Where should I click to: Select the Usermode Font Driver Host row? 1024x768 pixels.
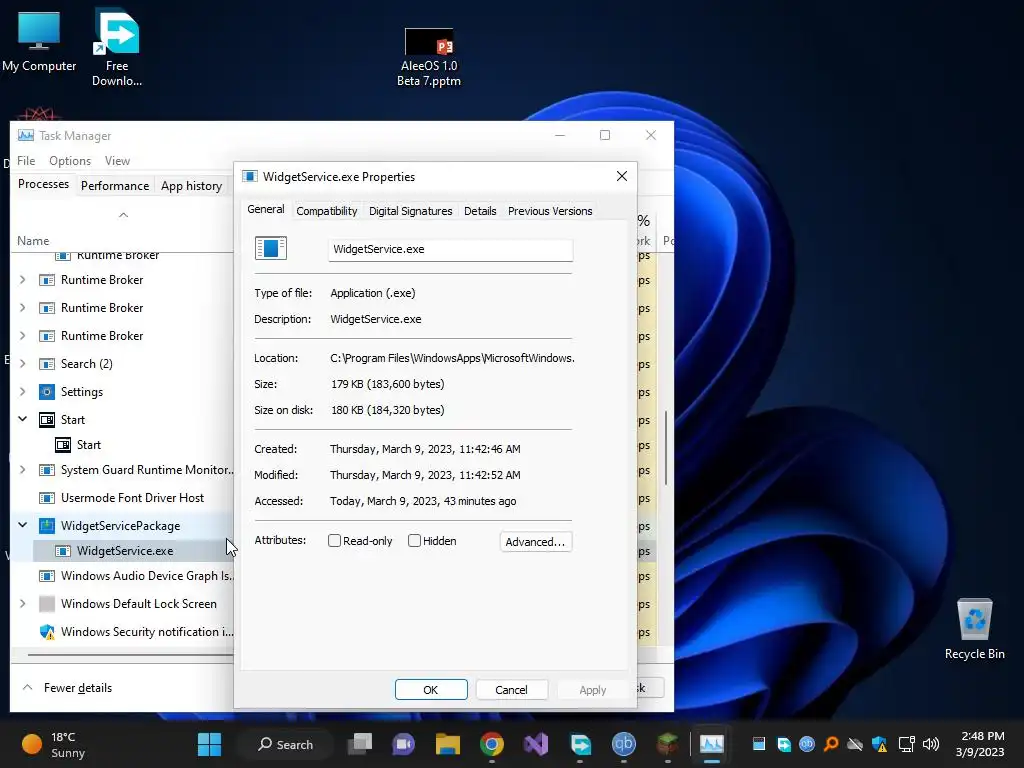coord(122,498)
